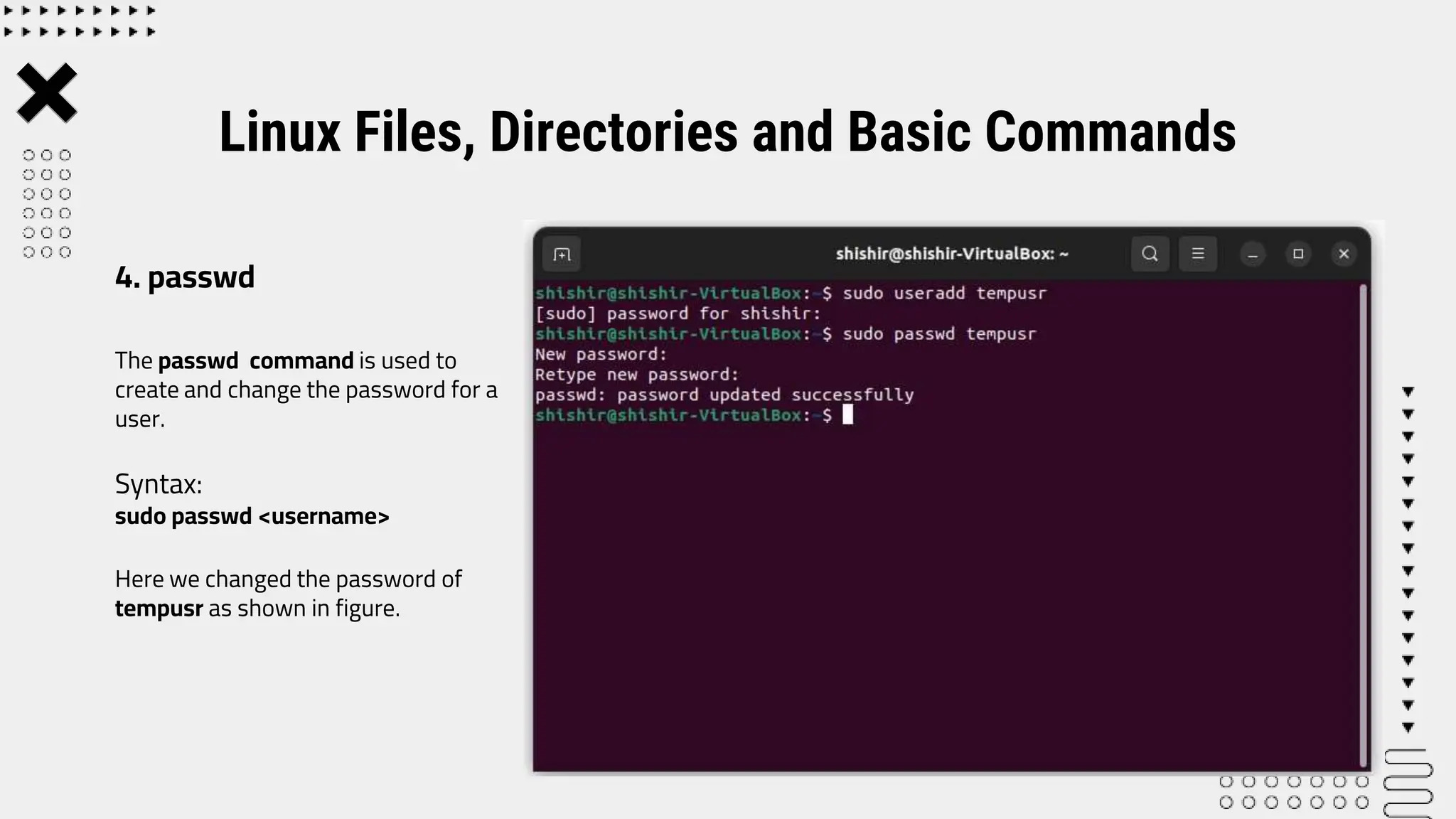Minimize the terminal window
1456x819 pixels.
(1253, 255)
